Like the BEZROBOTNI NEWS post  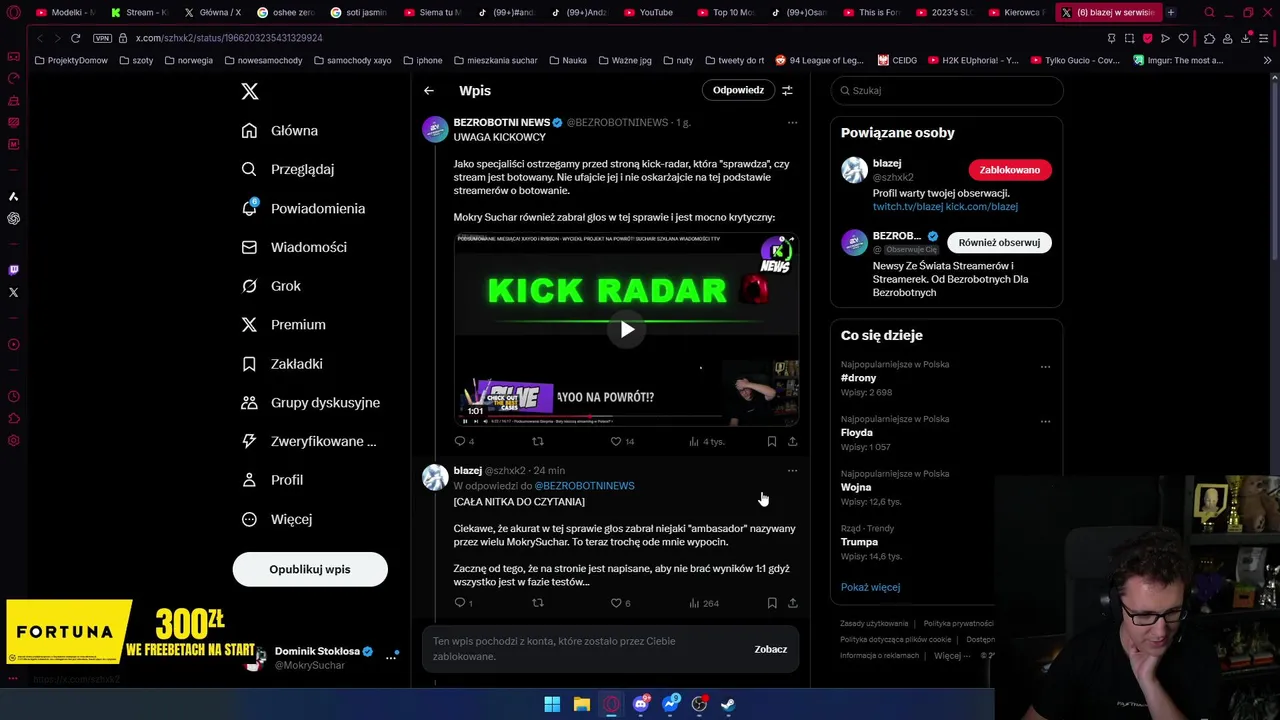tap(616, 441)
